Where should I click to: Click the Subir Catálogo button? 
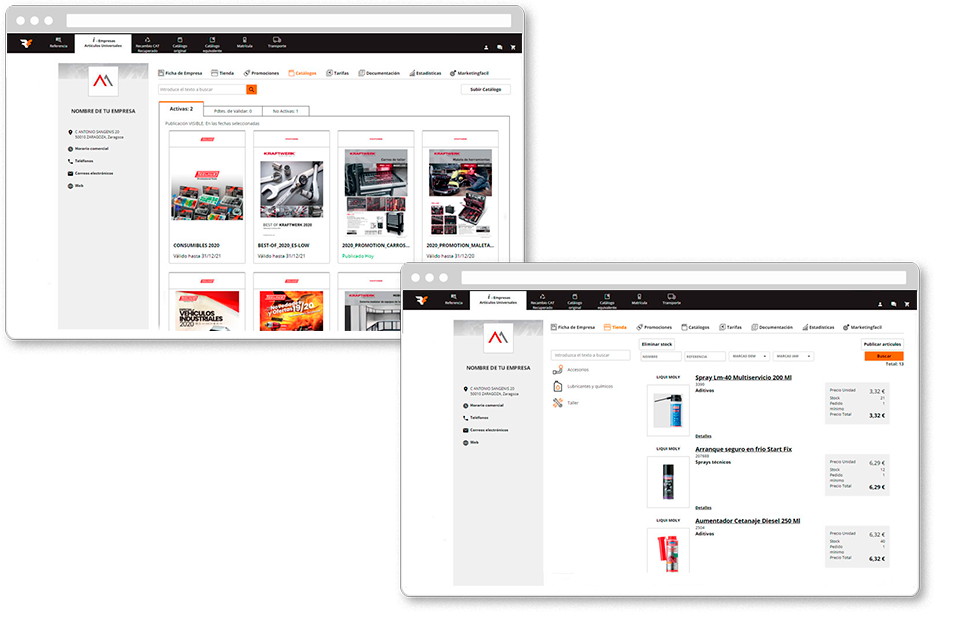(485, 89)
